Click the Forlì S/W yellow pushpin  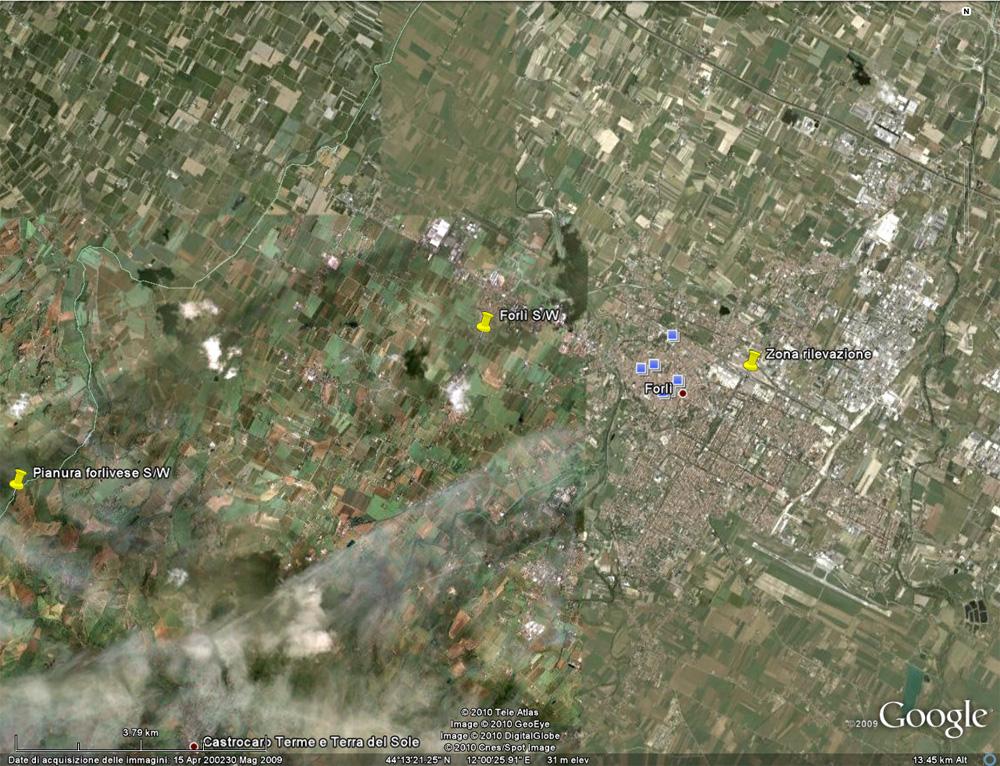click(485, 322)
